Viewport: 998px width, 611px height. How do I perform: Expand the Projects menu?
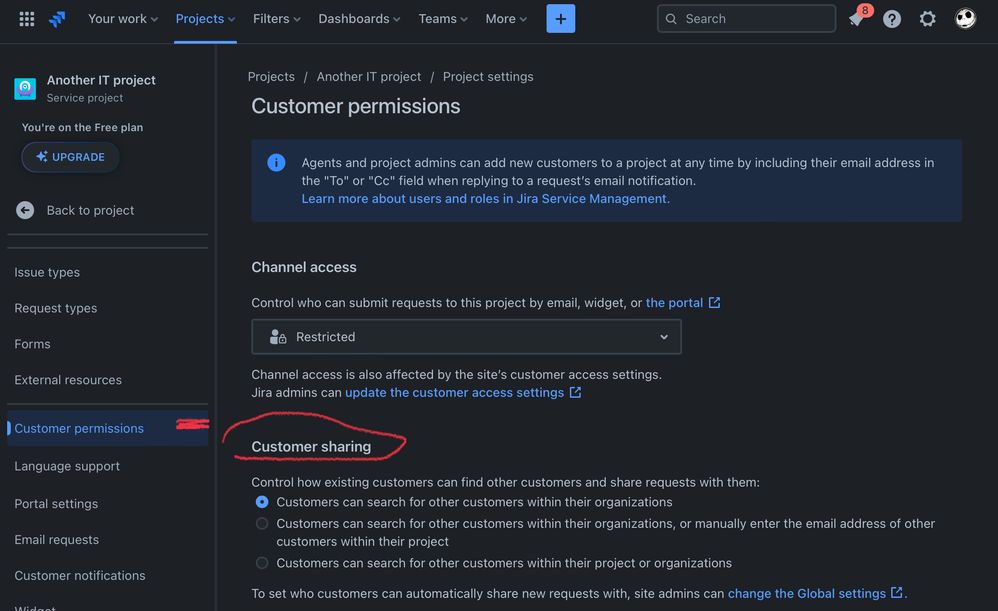[205, 19]
